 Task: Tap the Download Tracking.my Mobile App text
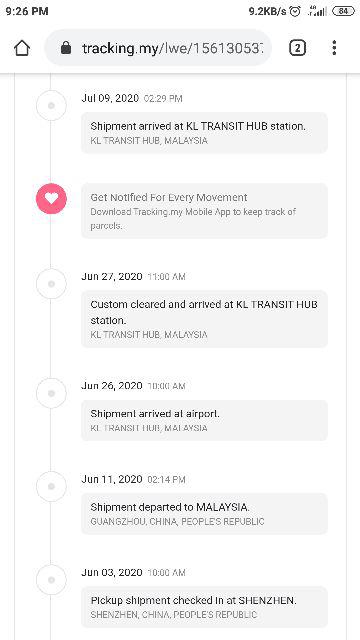[193, 219]
